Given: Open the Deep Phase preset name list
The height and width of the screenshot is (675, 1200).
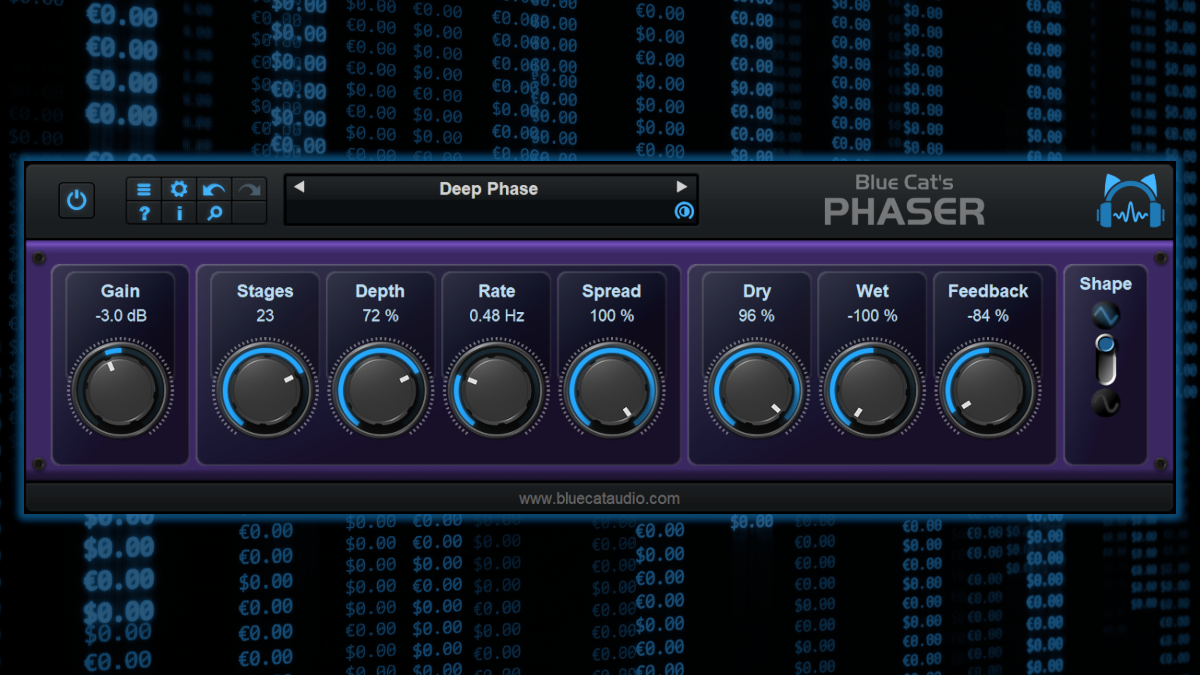Looking at the screenshot, I should click(x=489, y=188).
